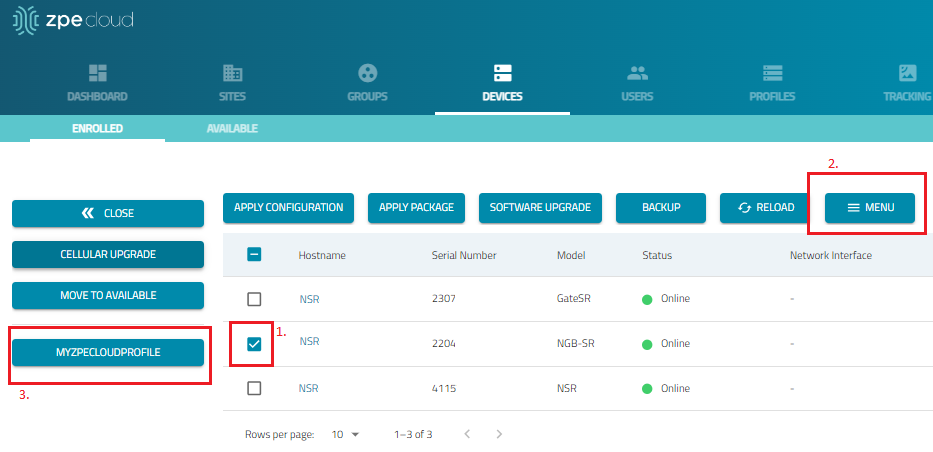Screen dimensions: 933x452
Task: Click the Apply Configuration button
Action: click(289, 208)
